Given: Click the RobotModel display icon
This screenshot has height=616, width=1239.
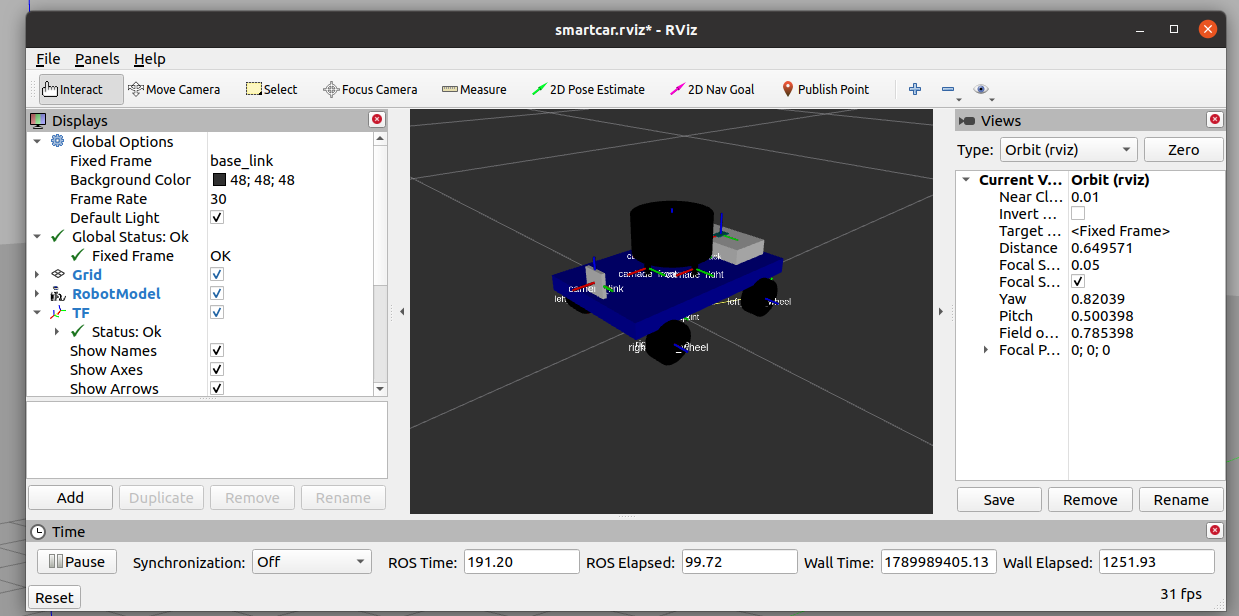Looking at the screenshot, I should [x=58, y=294].
